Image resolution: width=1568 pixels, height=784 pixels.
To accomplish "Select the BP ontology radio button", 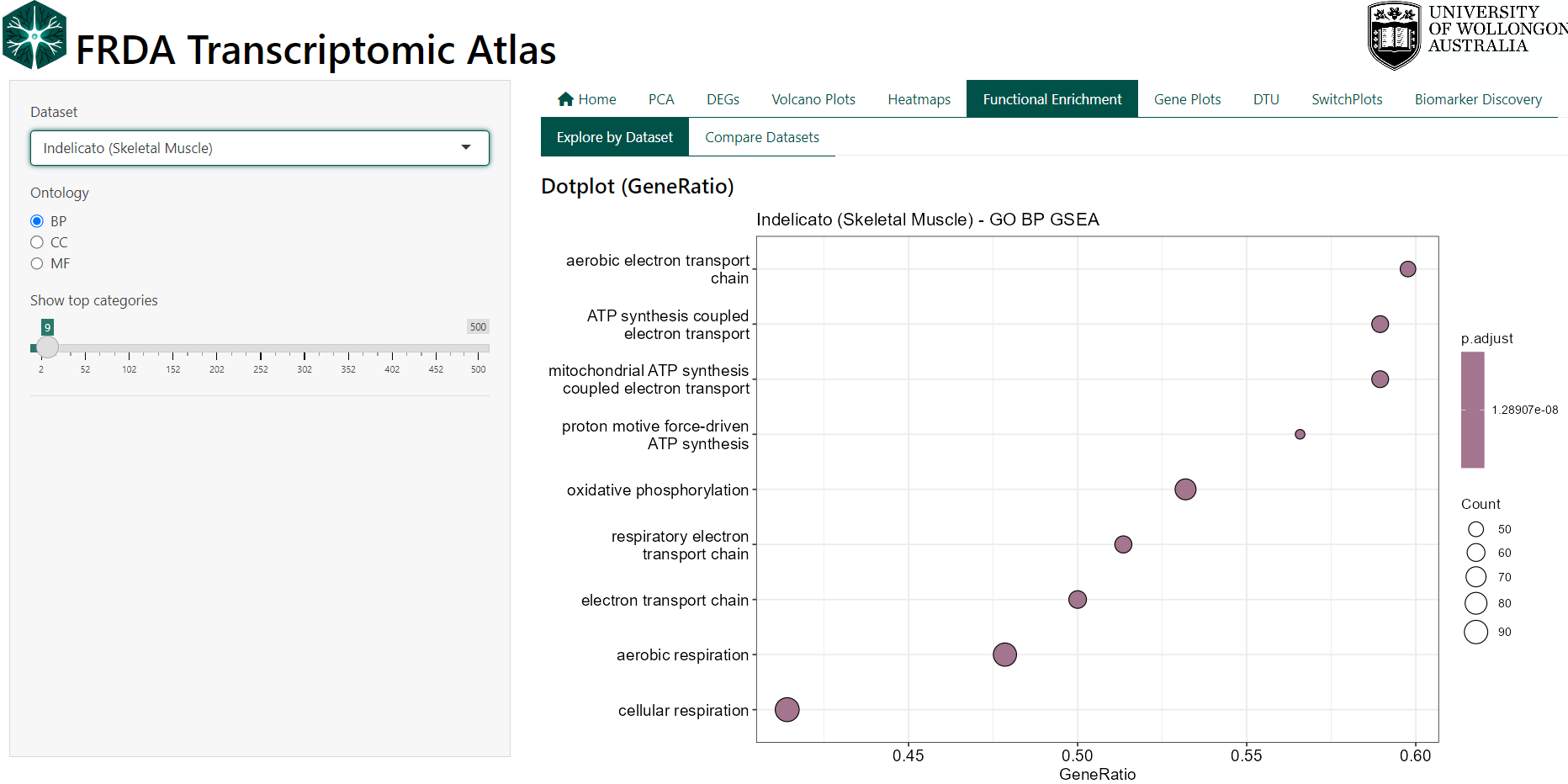I will pyautogui.click(x=37, y=221).
